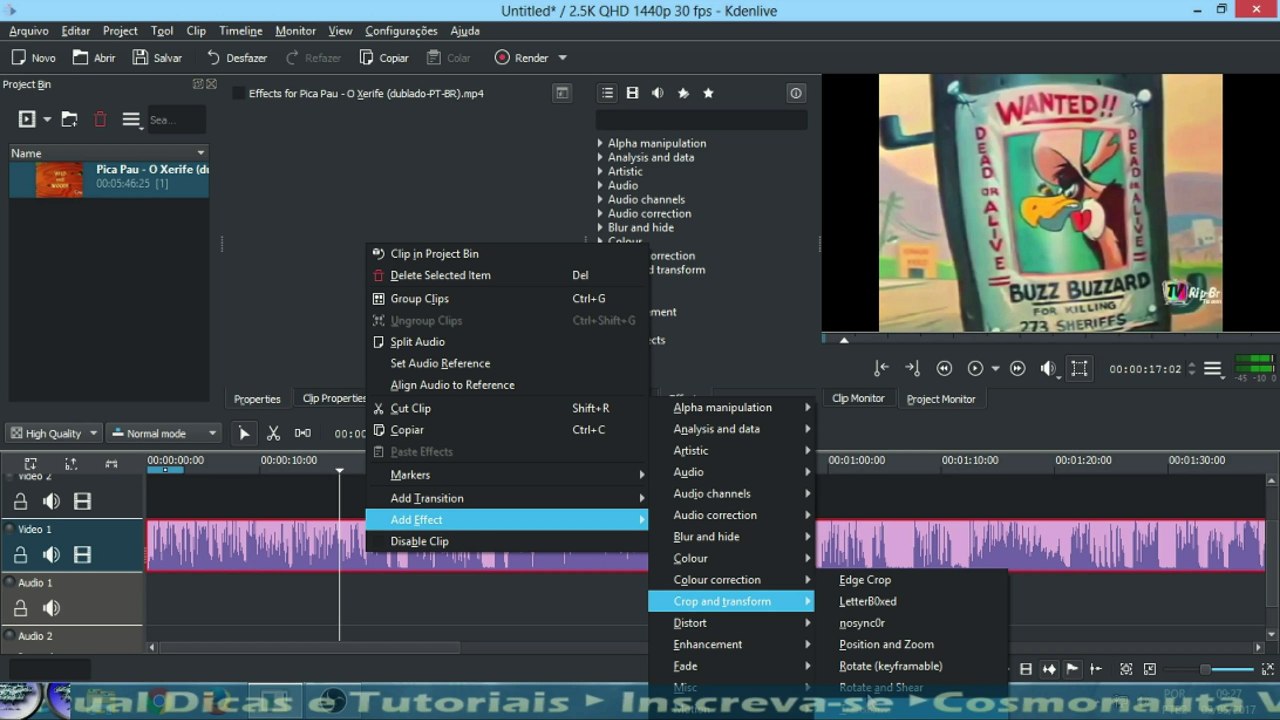Fast forward playback in the project monitor
The height and width of the screenshot is (720, 1280).
click(1018, 368)
